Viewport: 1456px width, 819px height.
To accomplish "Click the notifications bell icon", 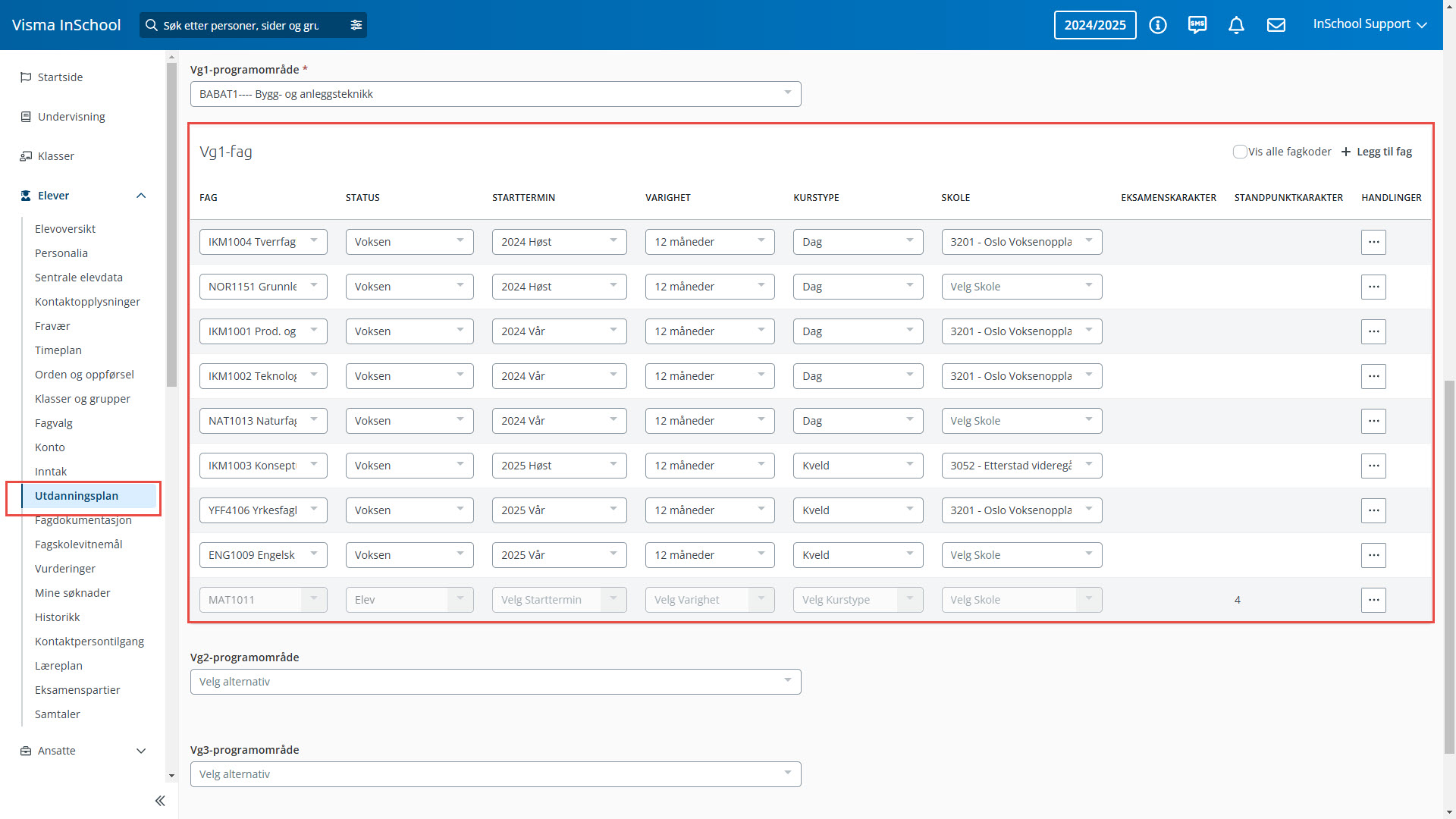I will tap(1236, 25).
